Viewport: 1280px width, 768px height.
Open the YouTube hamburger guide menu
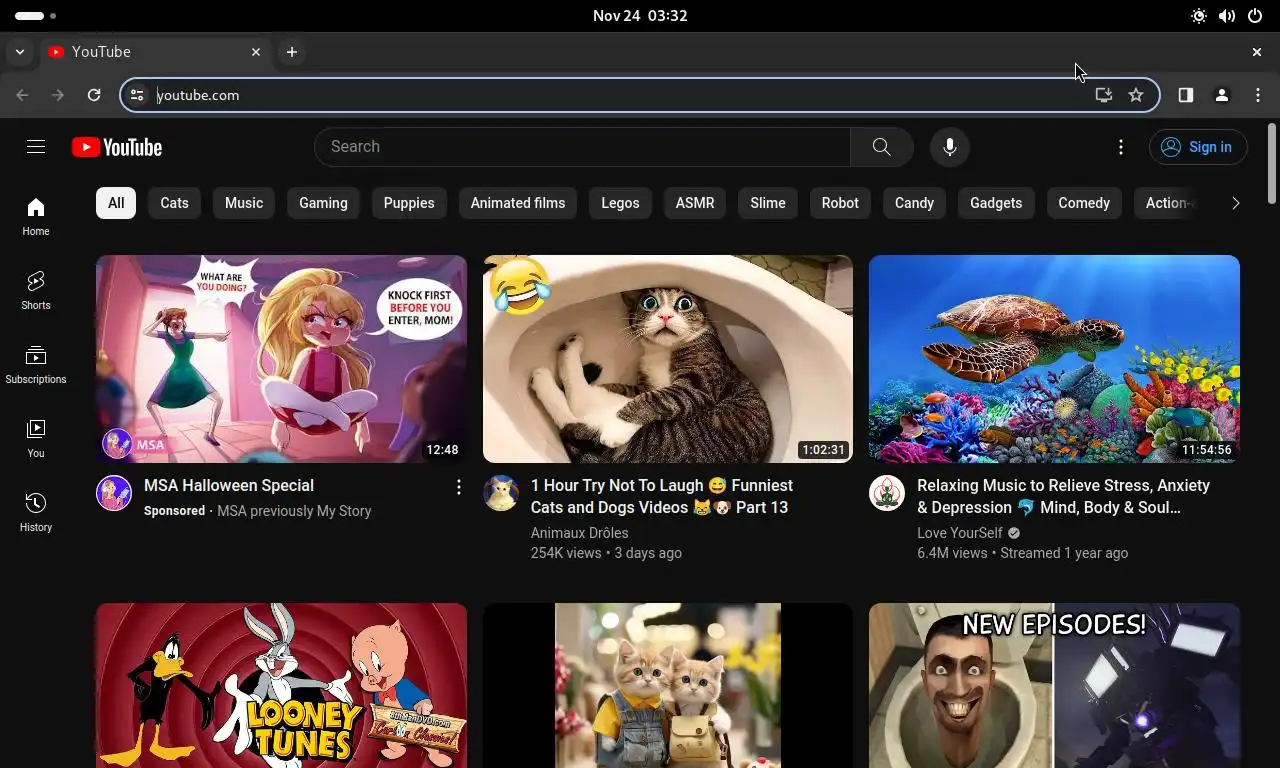[x=36, y=147]
